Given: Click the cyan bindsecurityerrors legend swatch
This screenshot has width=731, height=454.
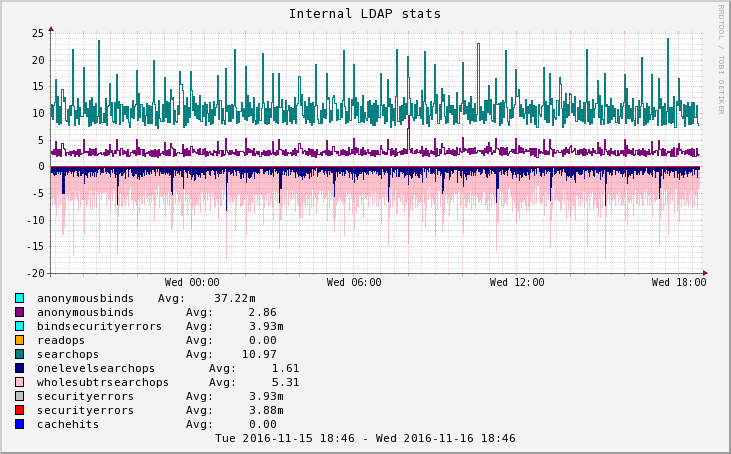Looking at the screenshot, I should (19, 326).
